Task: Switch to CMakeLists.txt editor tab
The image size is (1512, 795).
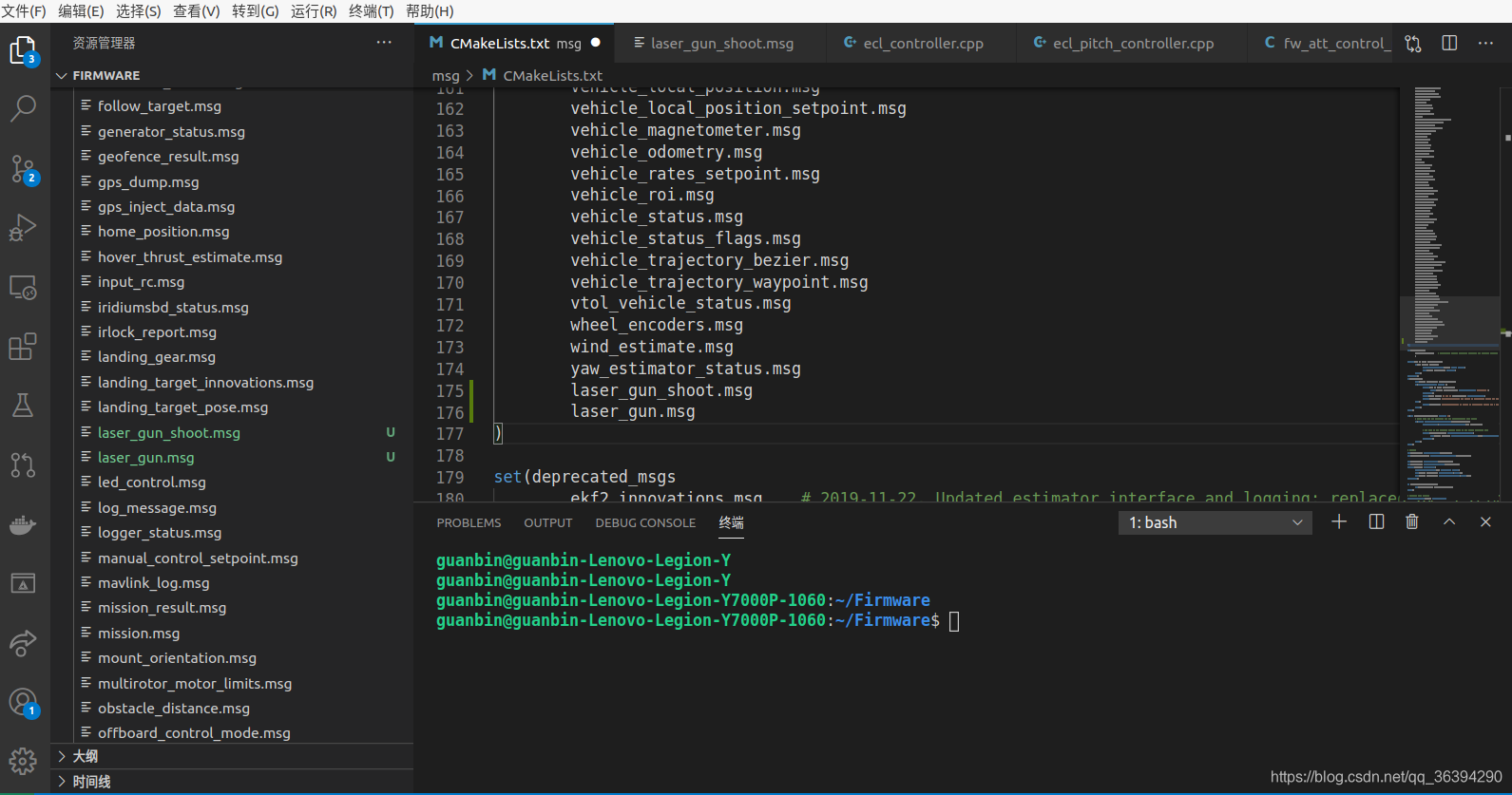Action: (x=515, y=43)
